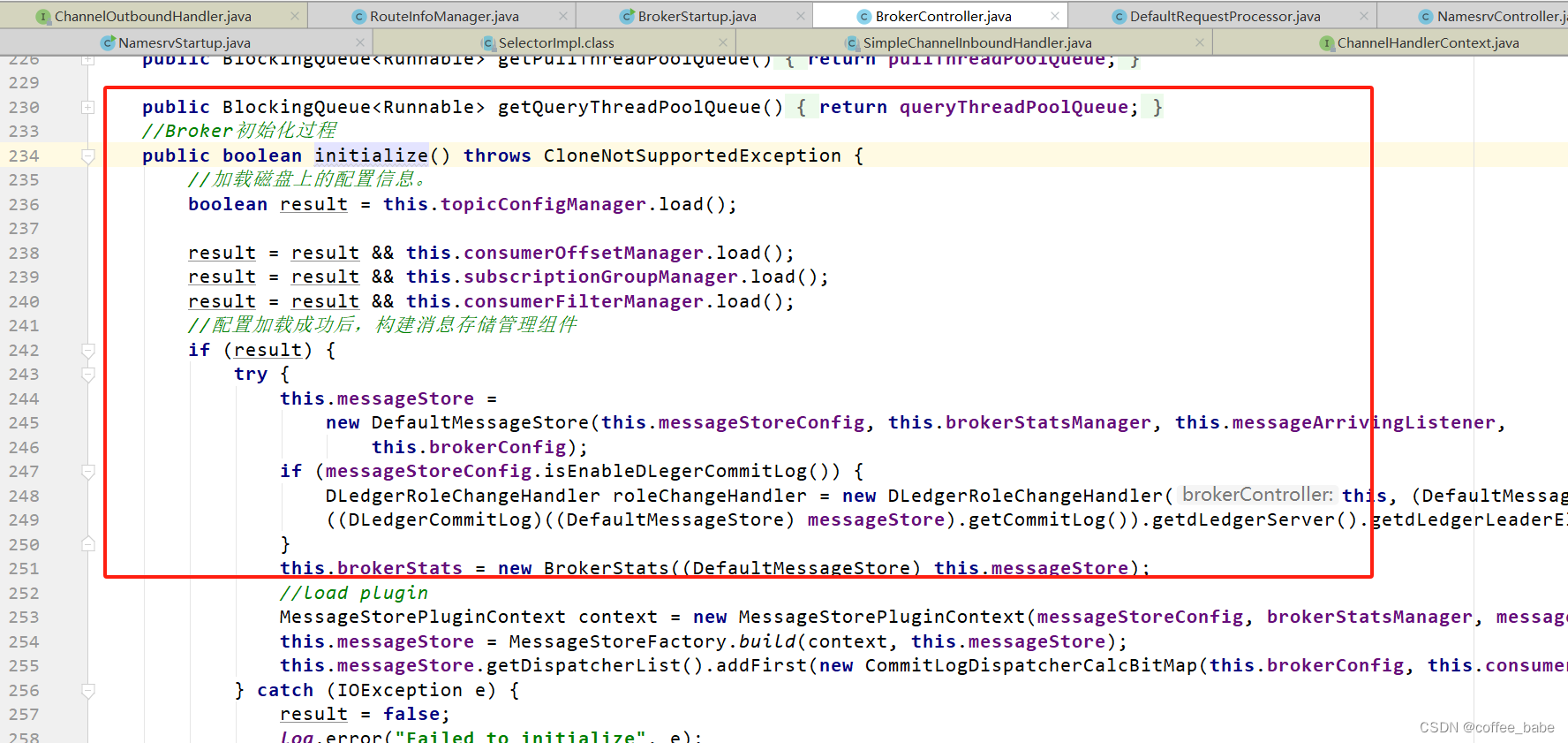1568x743 pixels.
Task: Click class icon on NamesrvStartup tab
Action: click(x=108, y=42)
